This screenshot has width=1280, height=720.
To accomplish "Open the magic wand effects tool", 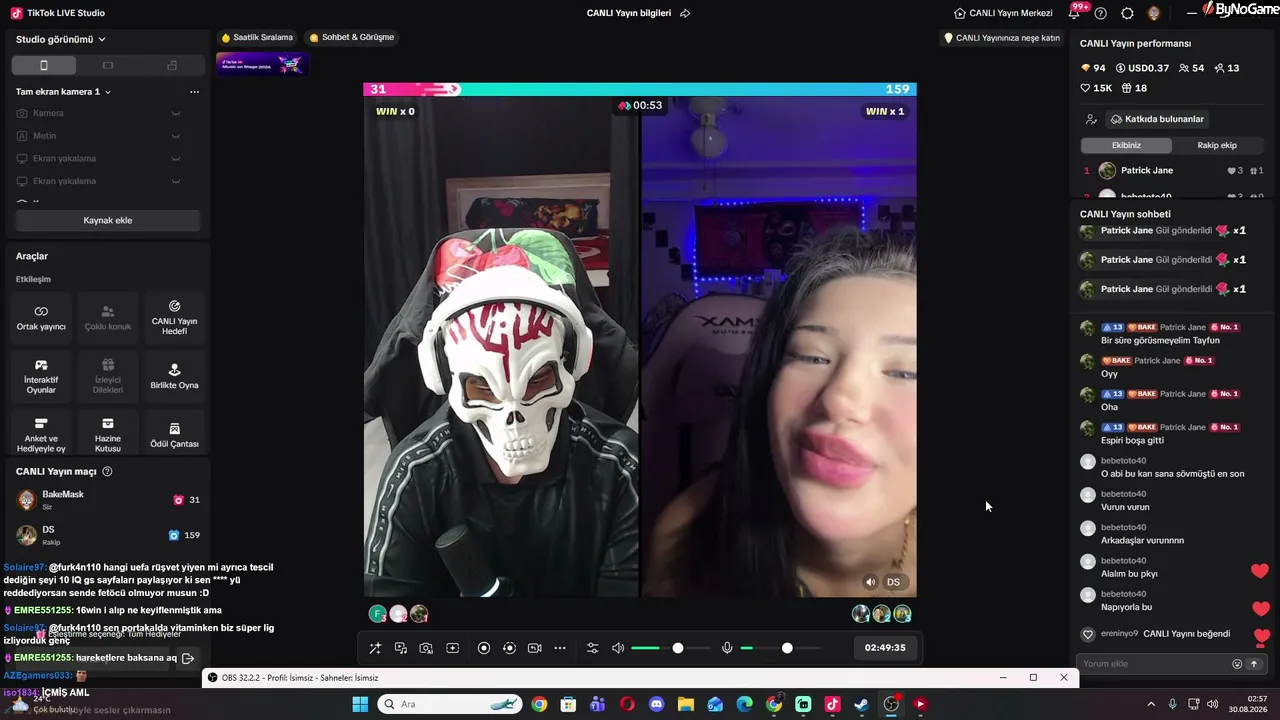I will coord(375,648).
